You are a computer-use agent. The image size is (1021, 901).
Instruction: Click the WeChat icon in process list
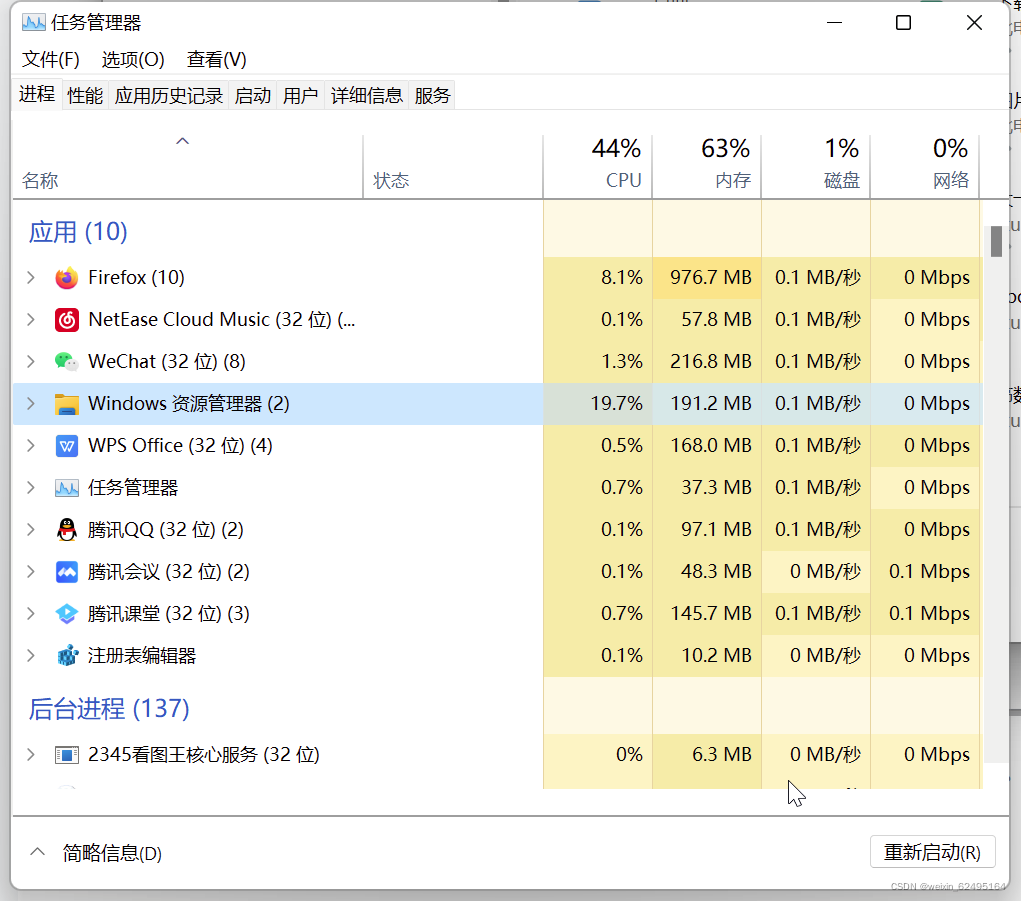[x=66, y=361]
